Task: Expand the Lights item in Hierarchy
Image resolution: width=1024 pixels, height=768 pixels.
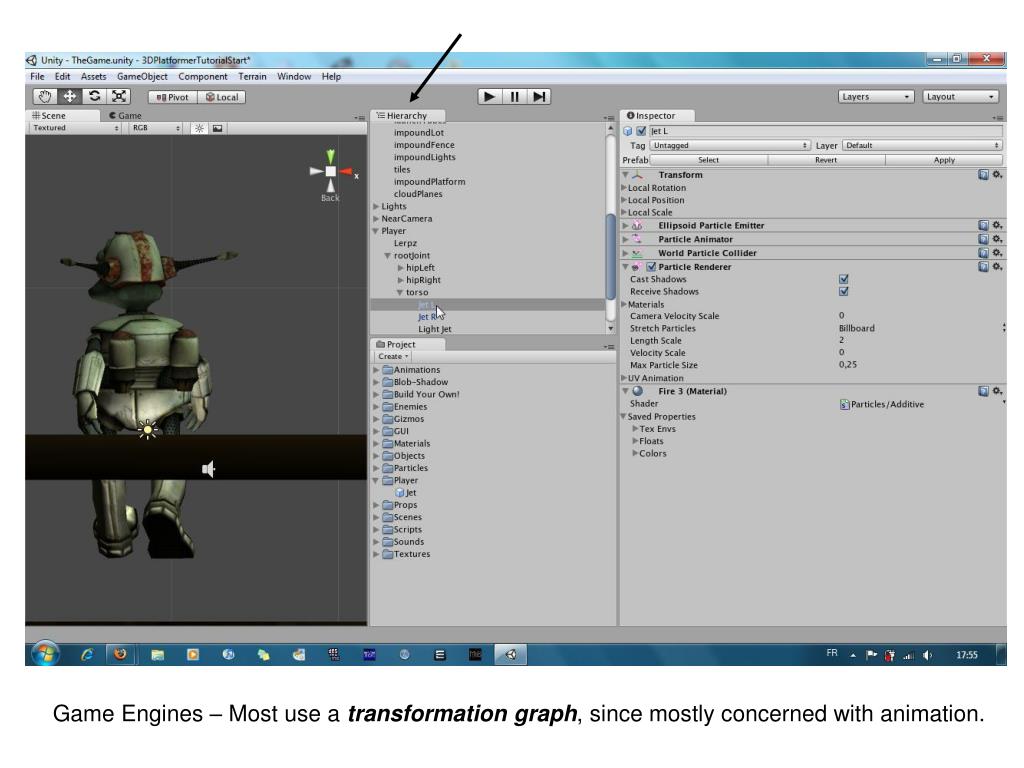Action: (376, 207)
